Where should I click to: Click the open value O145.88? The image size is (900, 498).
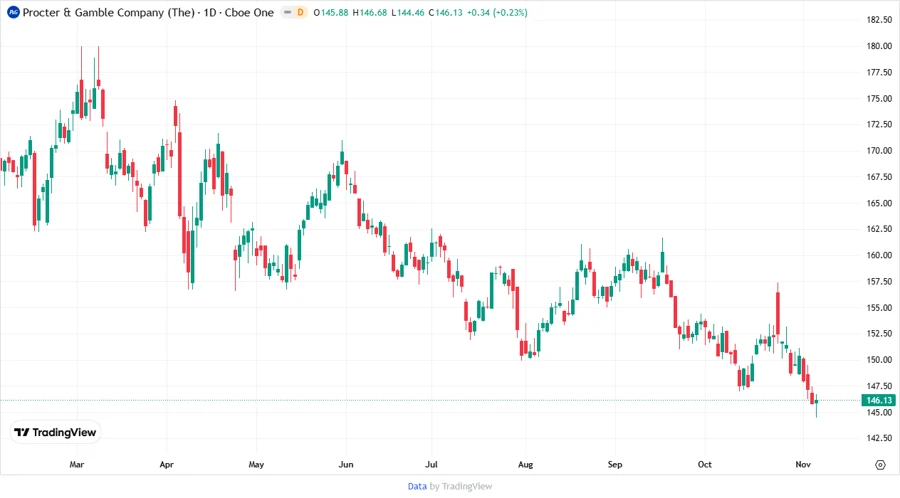pos(331,12)
